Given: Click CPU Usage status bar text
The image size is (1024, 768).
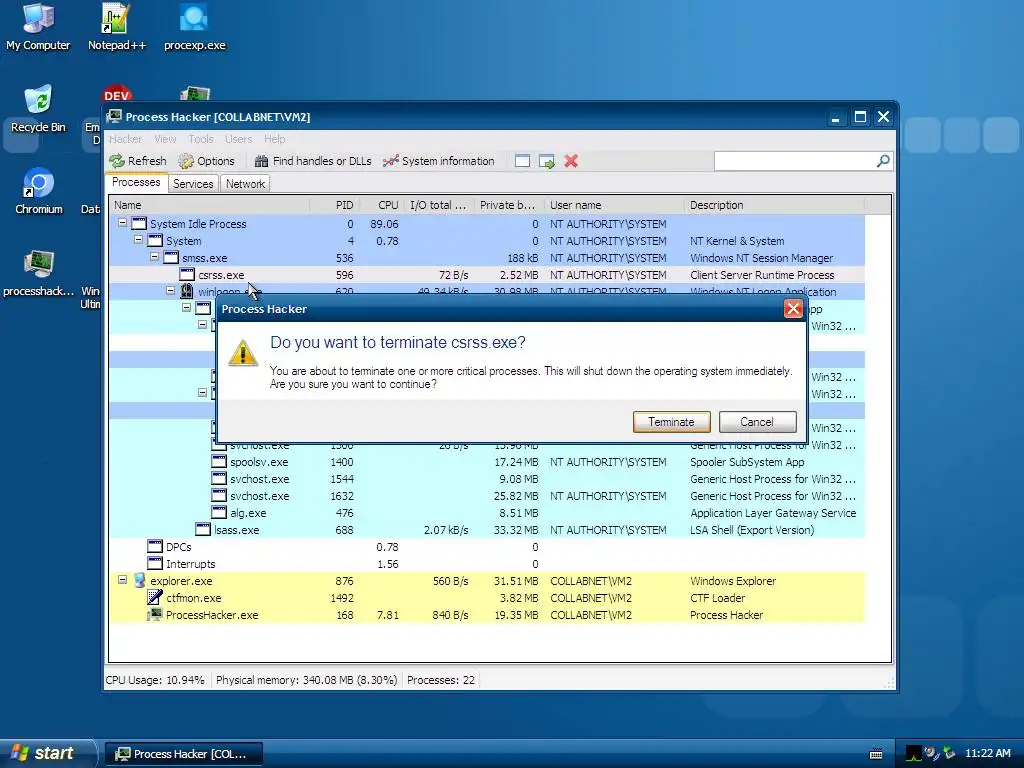Looking at the screenshot, I should point(155,680).
